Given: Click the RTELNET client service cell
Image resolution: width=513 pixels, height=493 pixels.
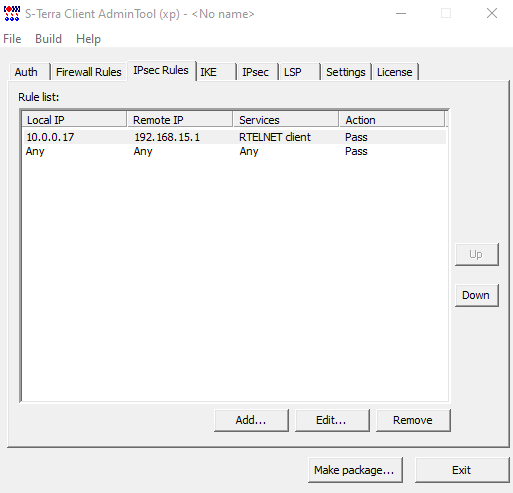Looking at the screenshot, I should pyautogui.click(x=275, y=137).
